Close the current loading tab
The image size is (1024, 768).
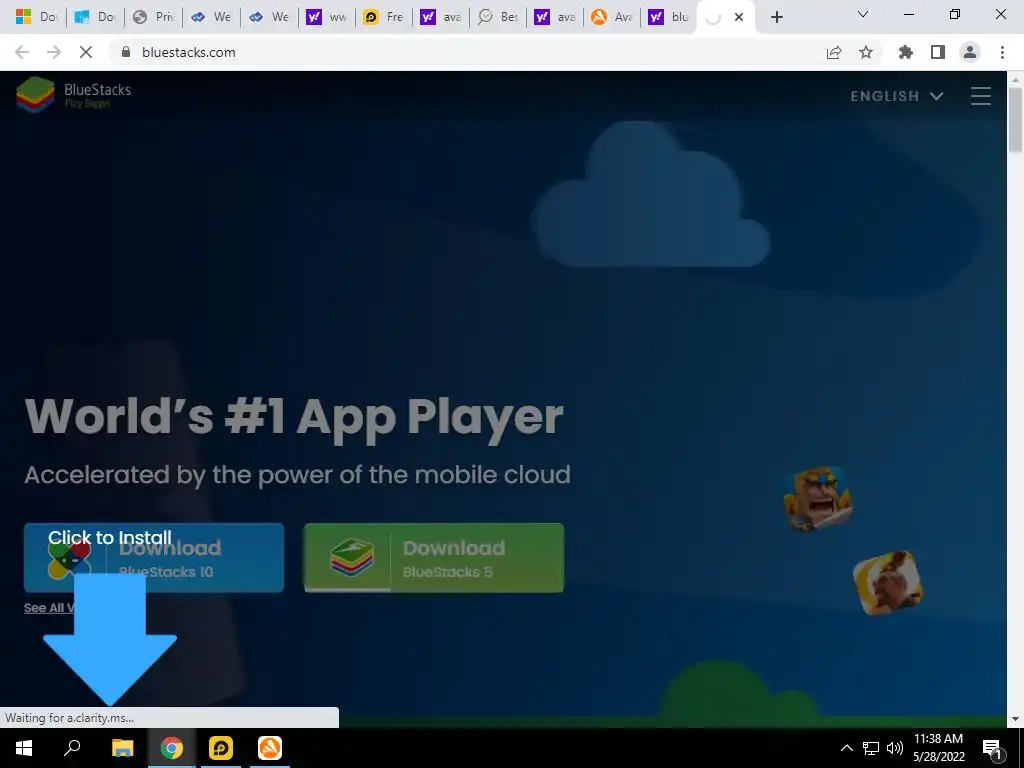739,17
